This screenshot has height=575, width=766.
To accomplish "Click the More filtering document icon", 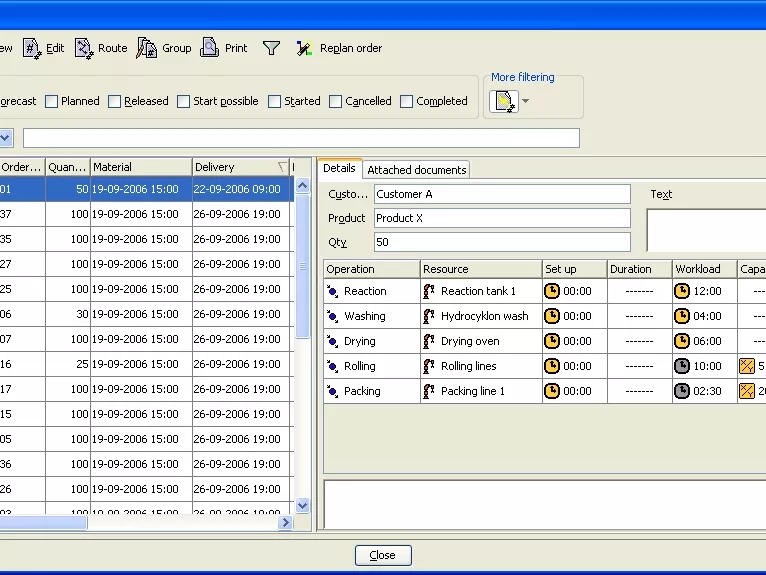I will [504, 102].
